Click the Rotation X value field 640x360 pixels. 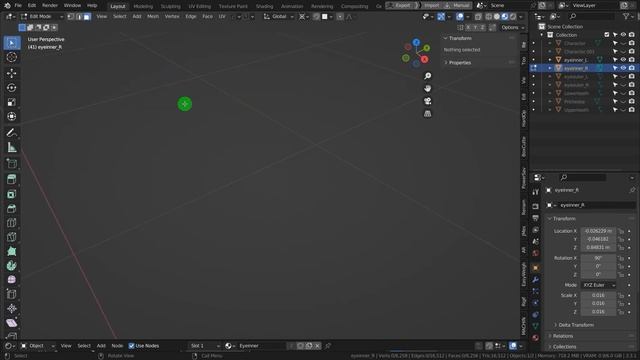(x=598, y=258)
